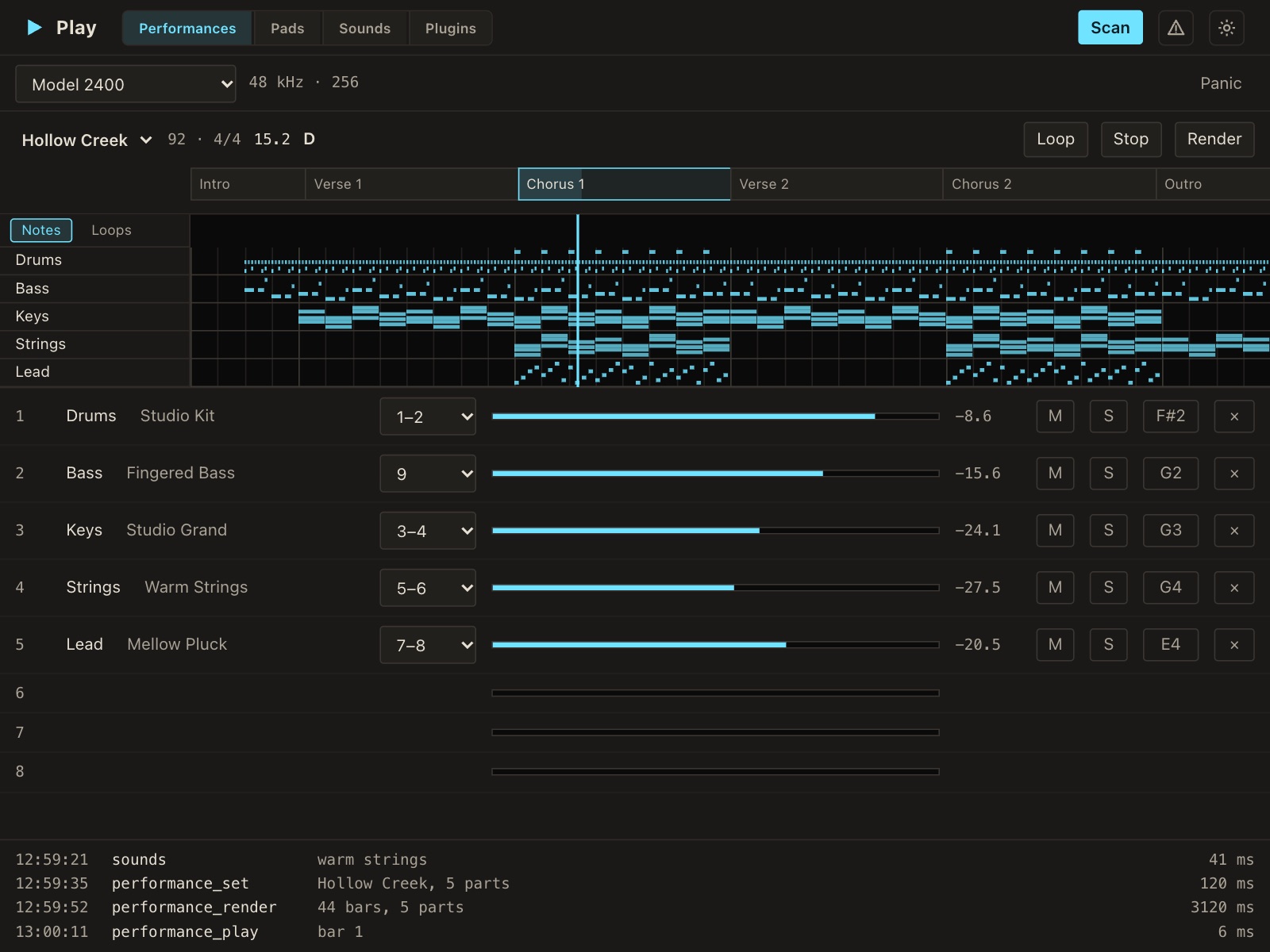1270x952 pixels.
Task: Click the Play triangle icon
Action: [x=34, y=28]
